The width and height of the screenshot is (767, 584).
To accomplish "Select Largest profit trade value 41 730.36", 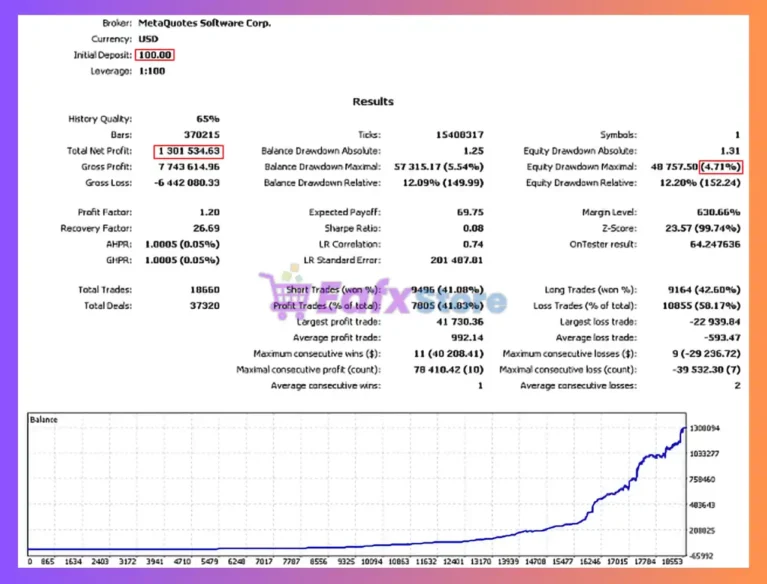I will pyautogui.click(x=460, y=321).
